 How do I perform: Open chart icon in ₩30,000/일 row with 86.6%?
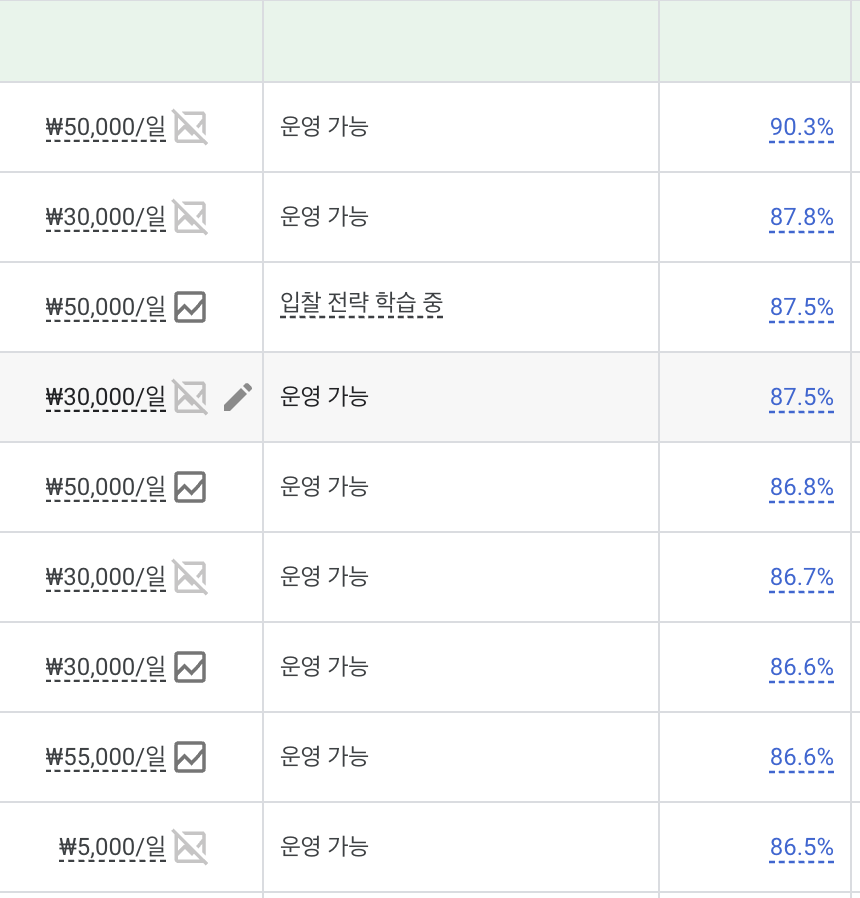(x=190, y=667)
